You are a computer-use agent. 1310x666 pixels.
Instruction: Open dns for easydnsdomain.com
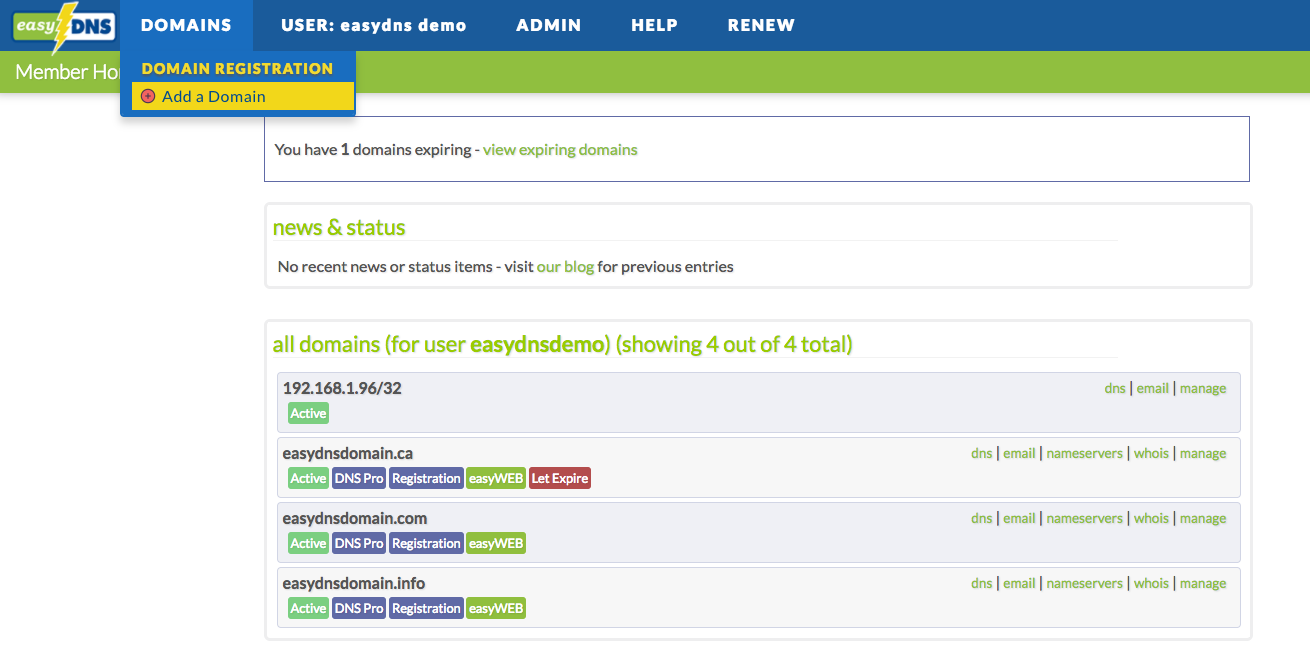[x=982, y=519]
